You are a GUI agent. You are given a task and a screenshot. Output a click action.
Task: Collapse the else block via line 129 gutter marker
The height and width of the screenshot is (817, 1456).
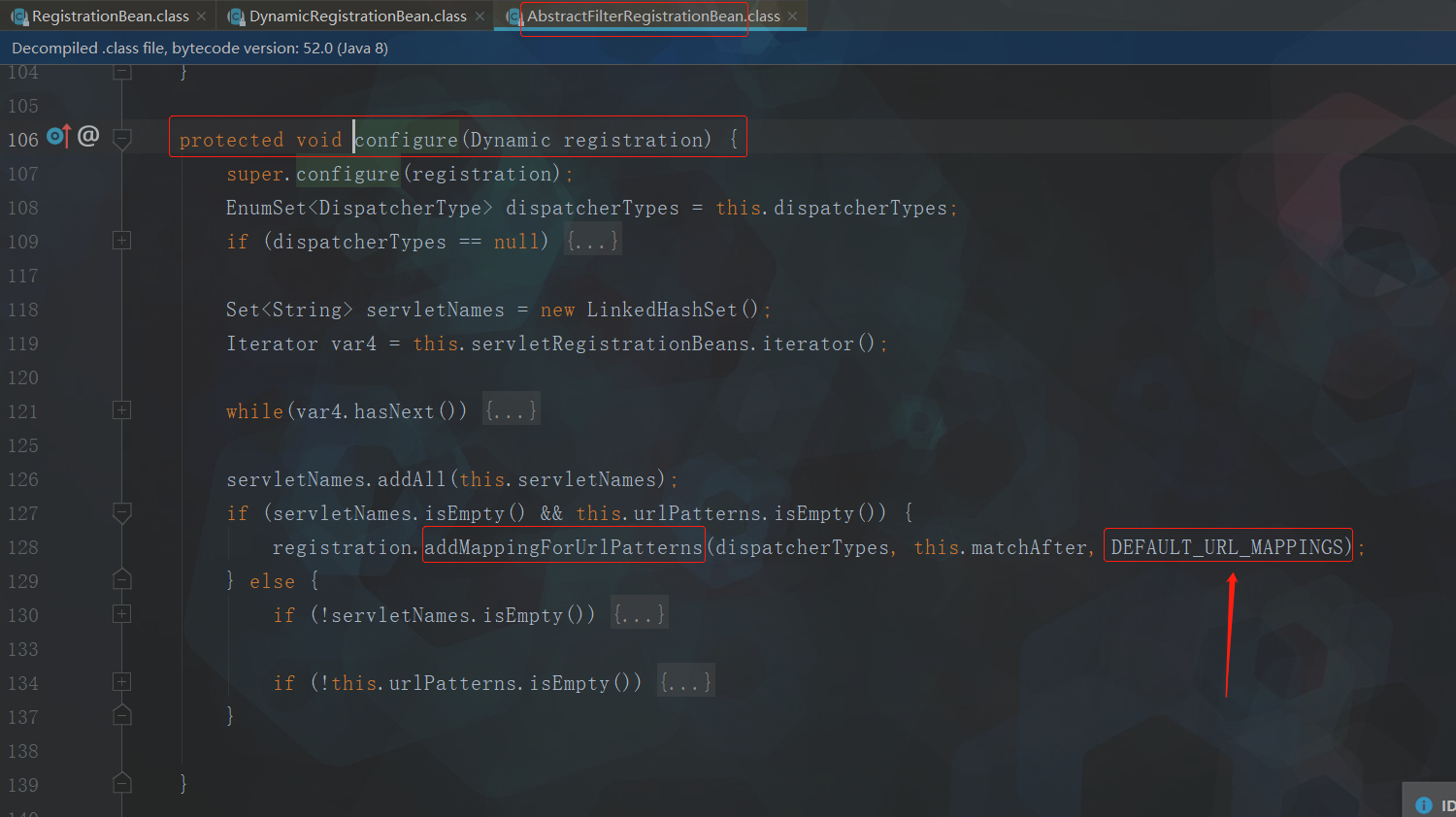click(x=122, y=580)
